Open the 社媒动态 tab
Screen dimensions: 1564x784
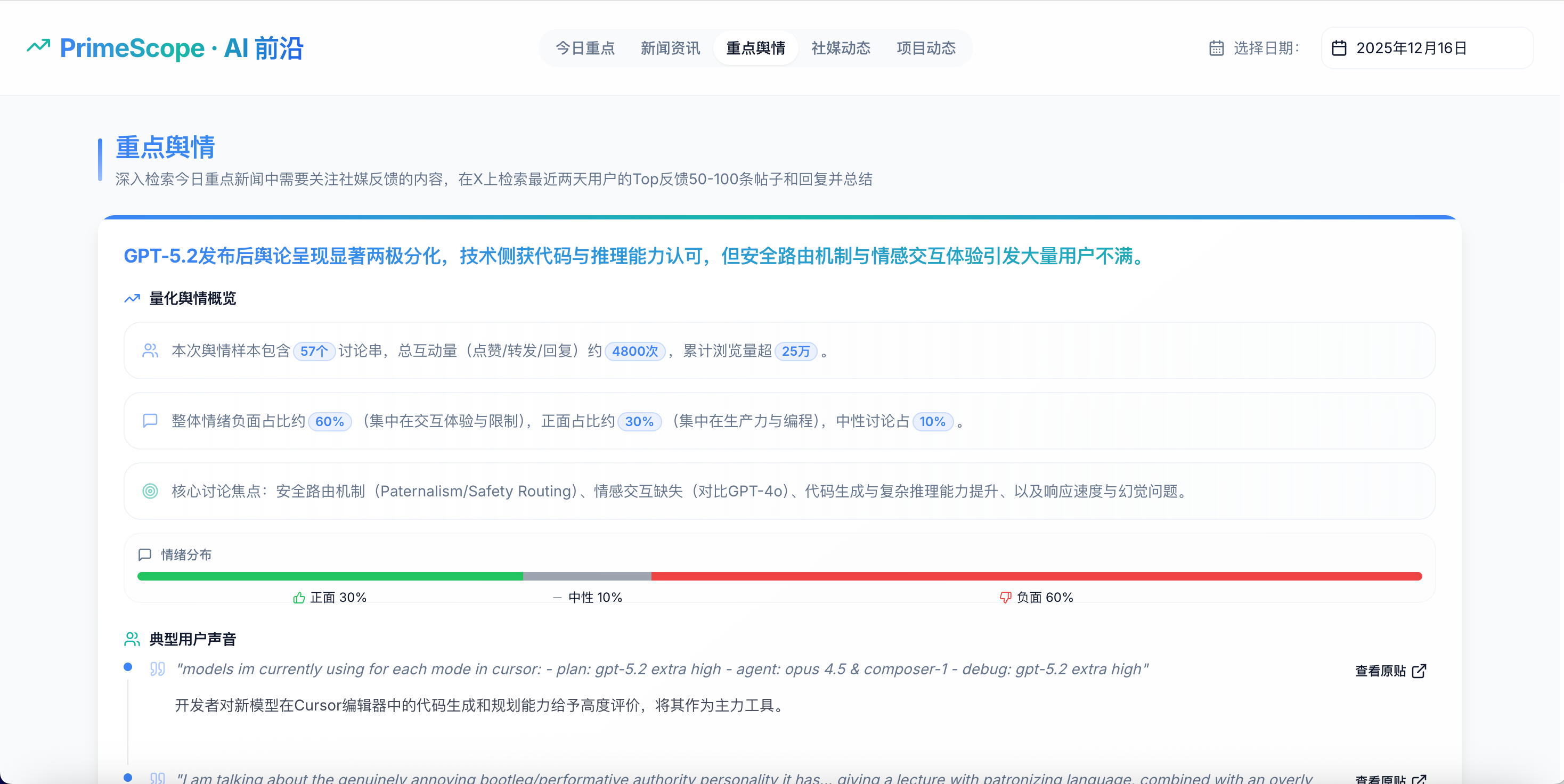point(841,48)
